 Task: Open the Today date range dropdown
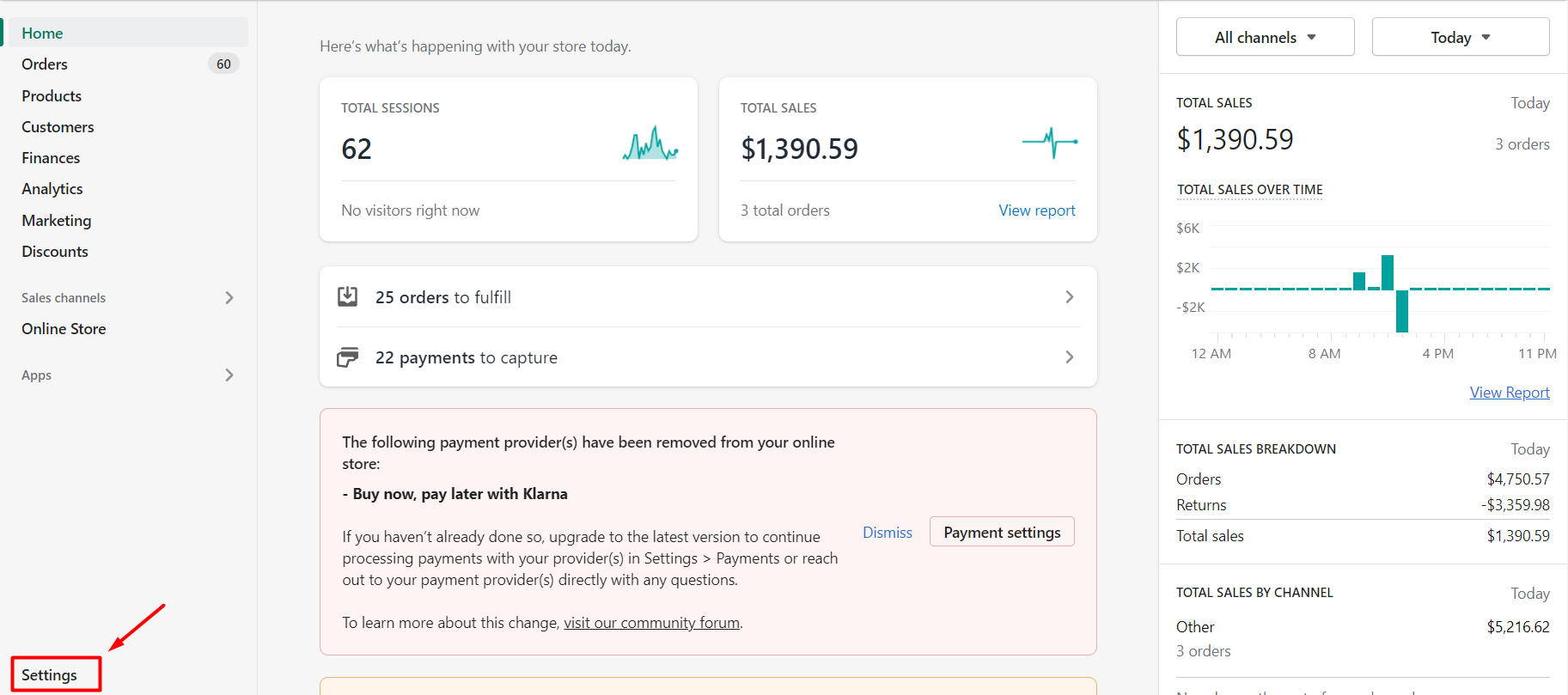(x=1460, y=37)
